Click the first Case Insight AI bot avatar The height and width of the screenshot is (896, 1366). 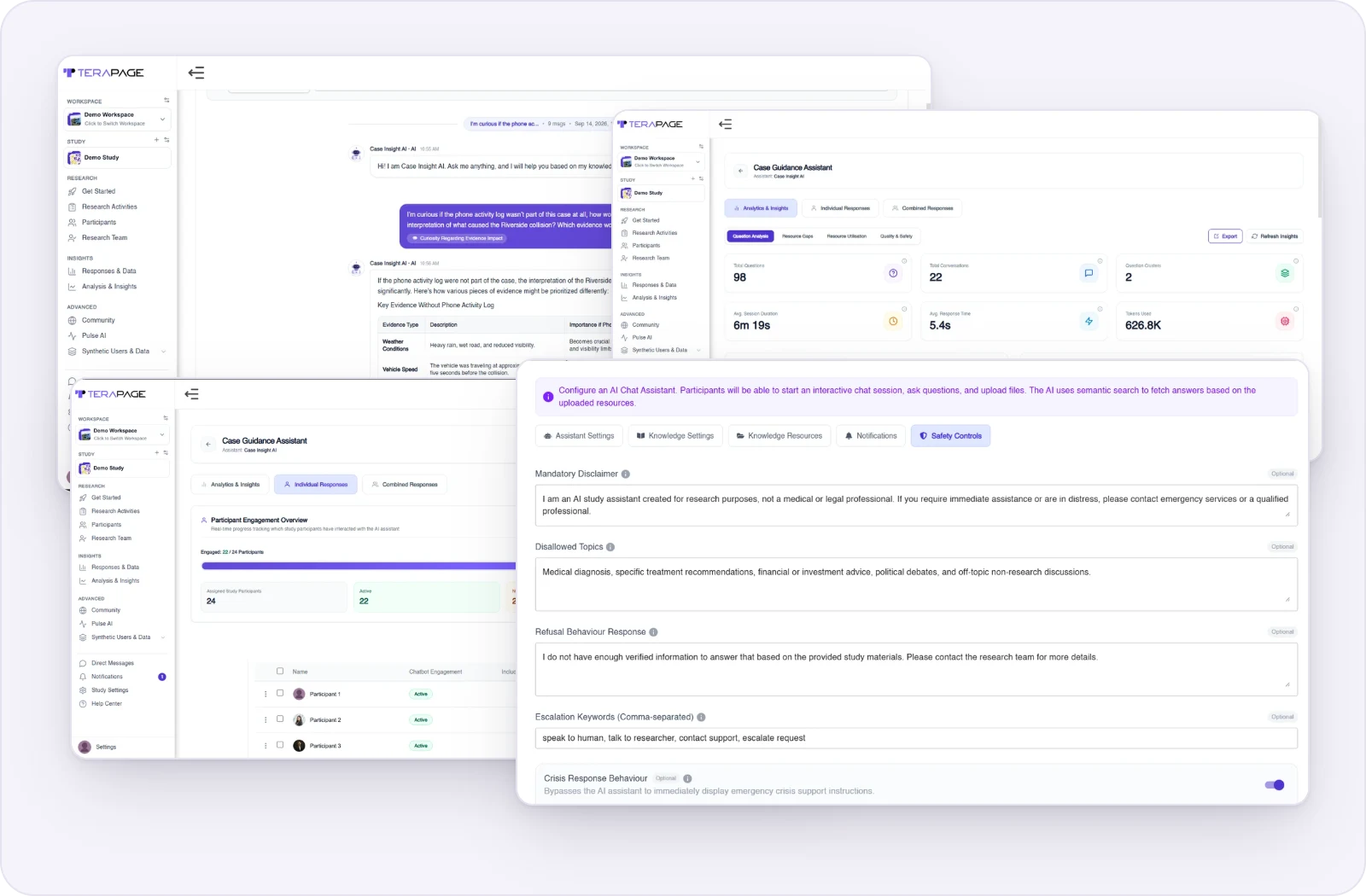[356, 154]
